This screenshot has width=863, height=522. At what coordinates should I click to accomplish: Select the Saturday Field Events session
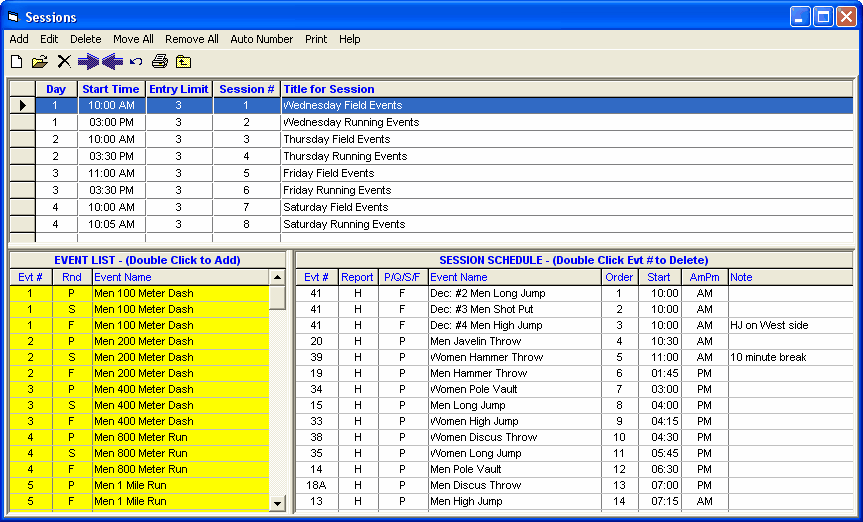click(x=342, y=207)
